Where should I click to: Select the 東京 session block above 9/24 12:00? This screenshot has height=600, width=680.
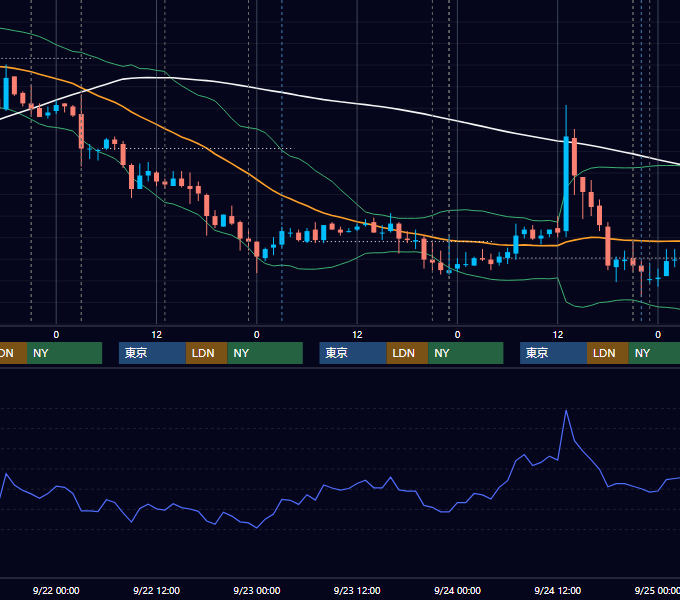[553, 353]
